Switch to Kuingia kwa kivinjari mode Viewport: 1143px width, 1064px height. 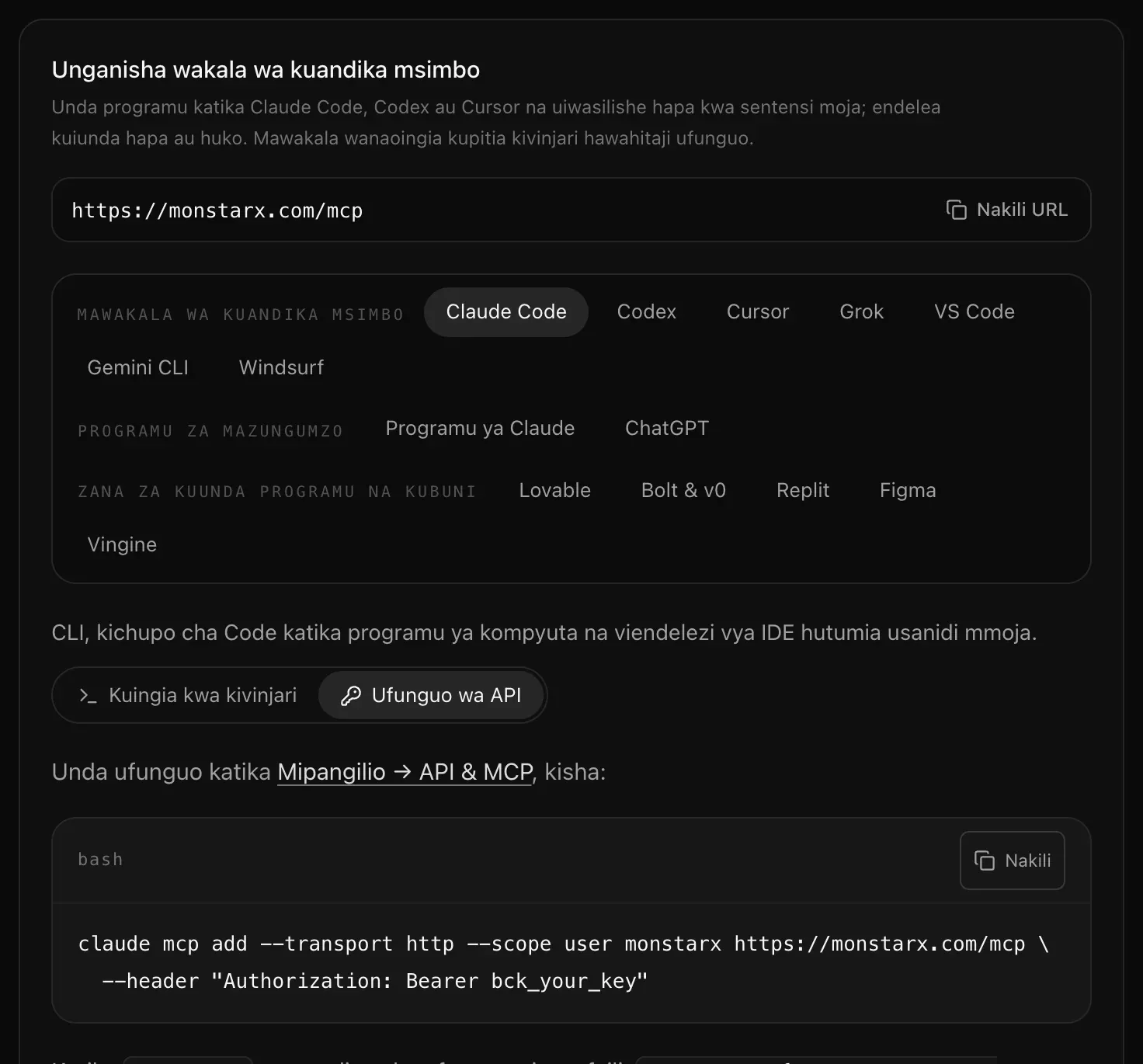coord(187,695)
